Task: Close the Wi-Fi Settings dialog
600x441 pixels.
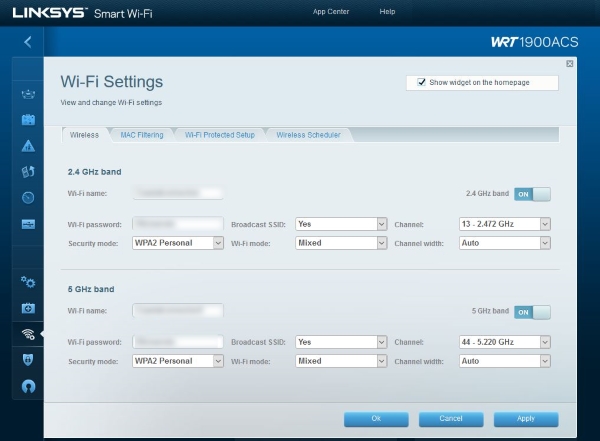Action: (569, 64)
